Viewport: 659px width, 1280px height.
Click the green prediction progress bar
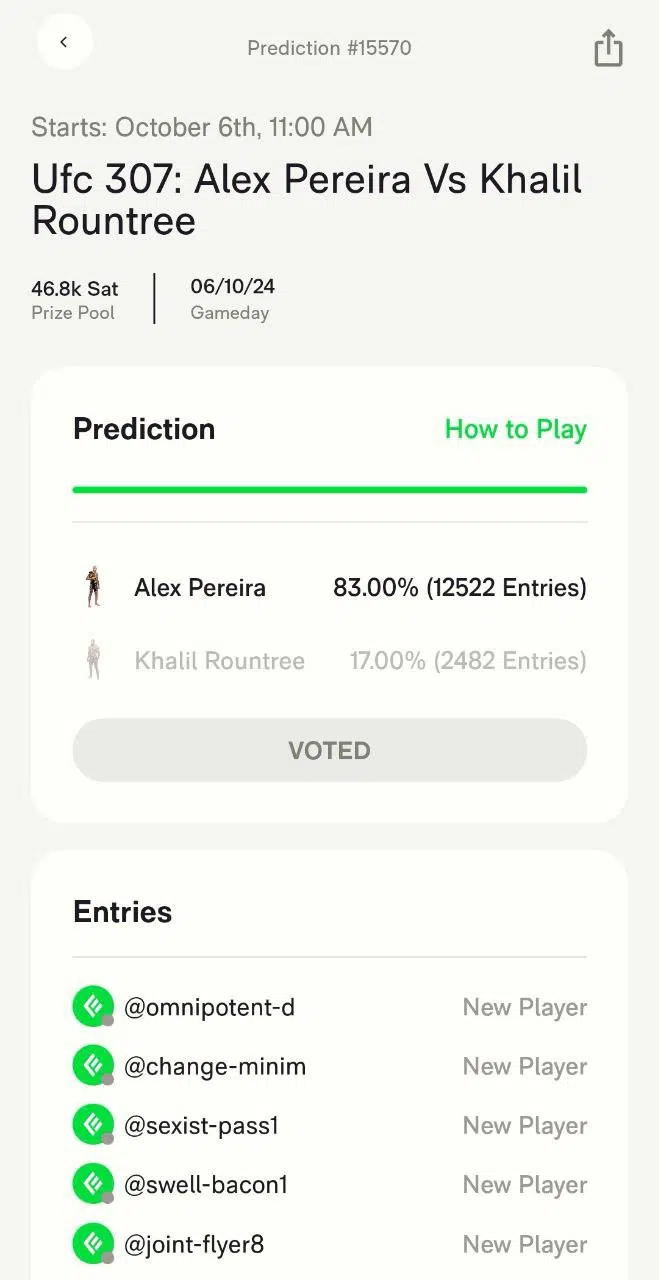pyautogui.click(x=329, y=490)
